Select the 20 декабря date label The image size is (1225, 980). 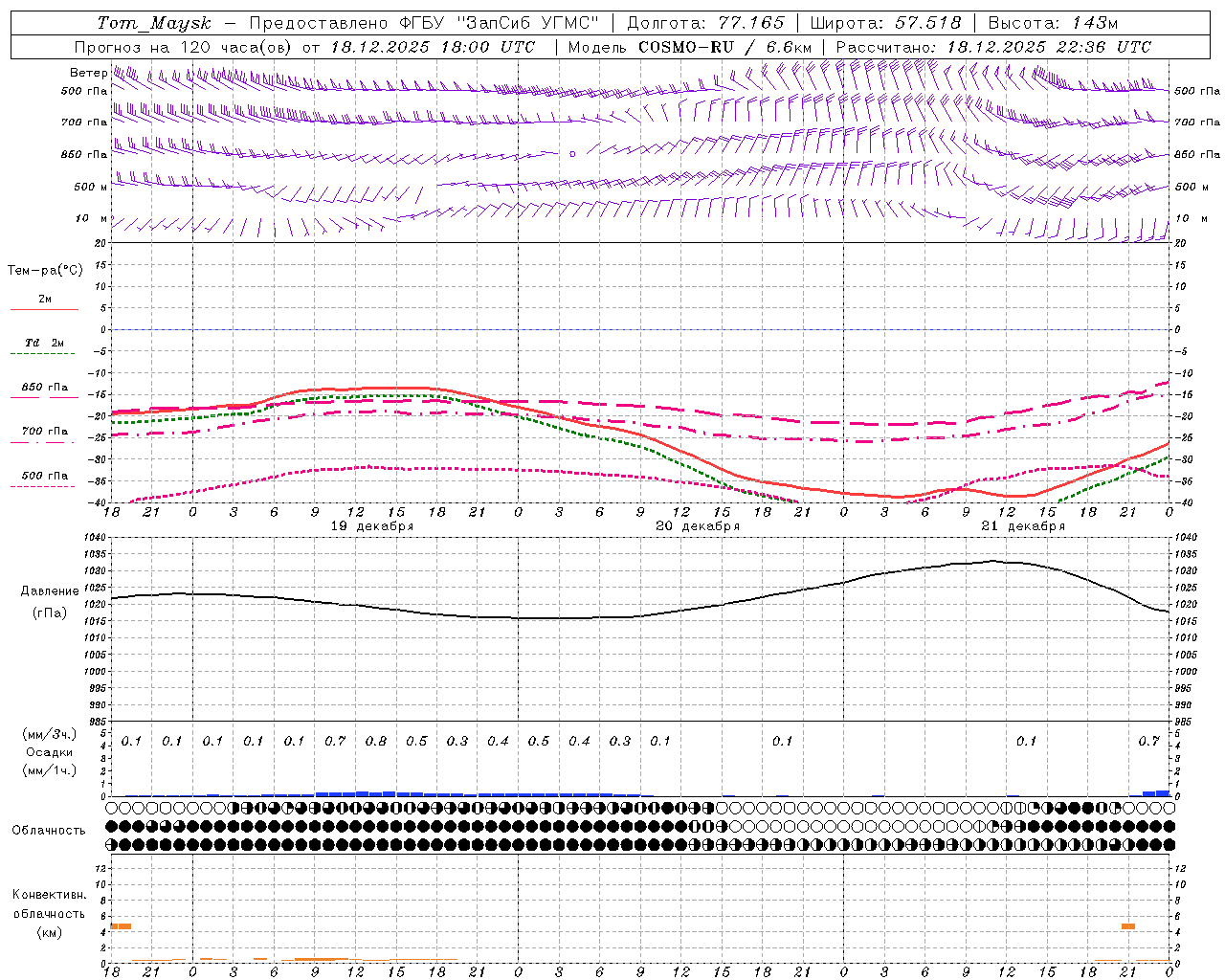click(x=698, y=526)
